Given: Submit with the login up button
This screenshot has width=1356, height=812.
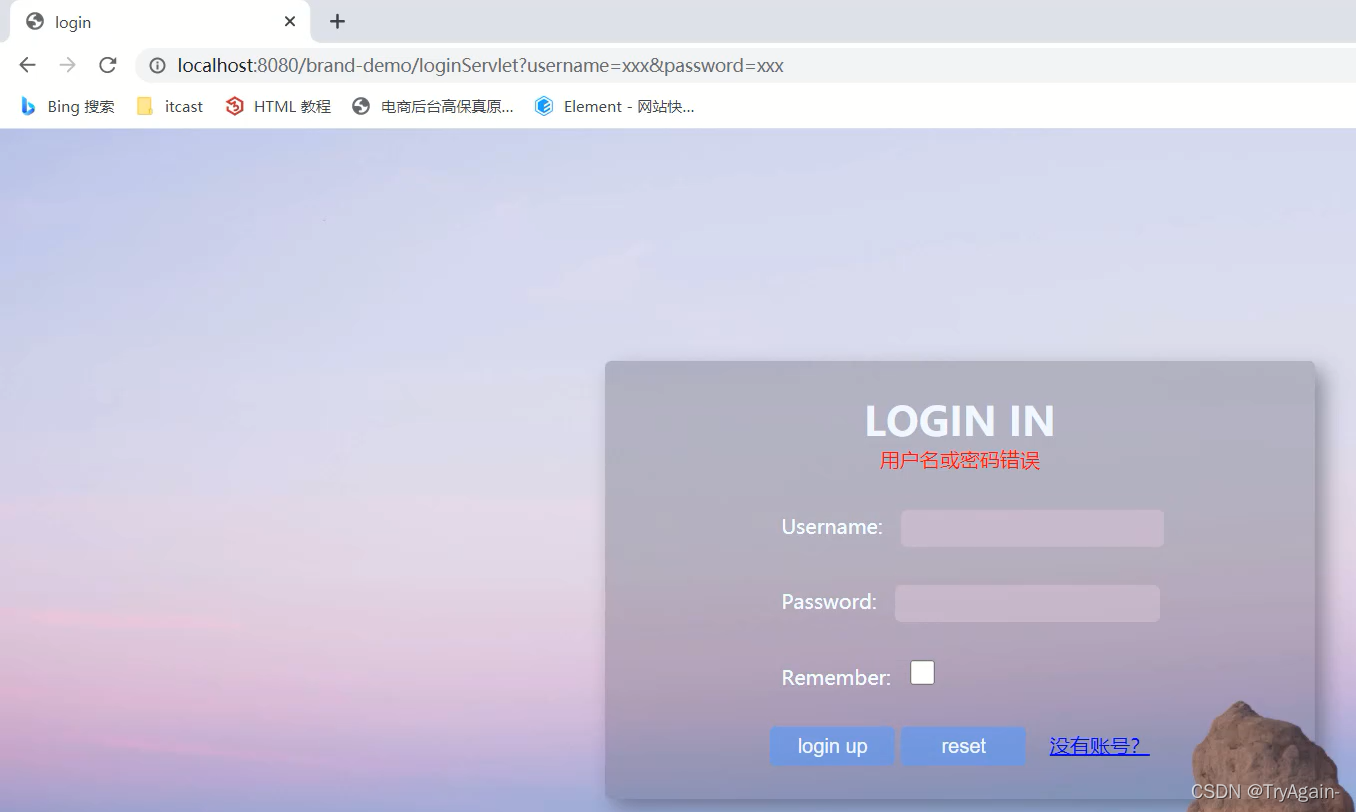Looking at the screenshot, I should (832, 746).
